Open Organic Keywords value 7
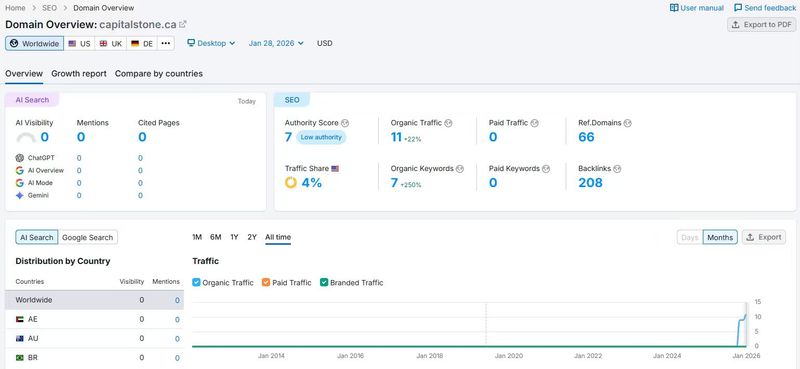The width and height of the screenshot is (800, 369). [394, 183]
